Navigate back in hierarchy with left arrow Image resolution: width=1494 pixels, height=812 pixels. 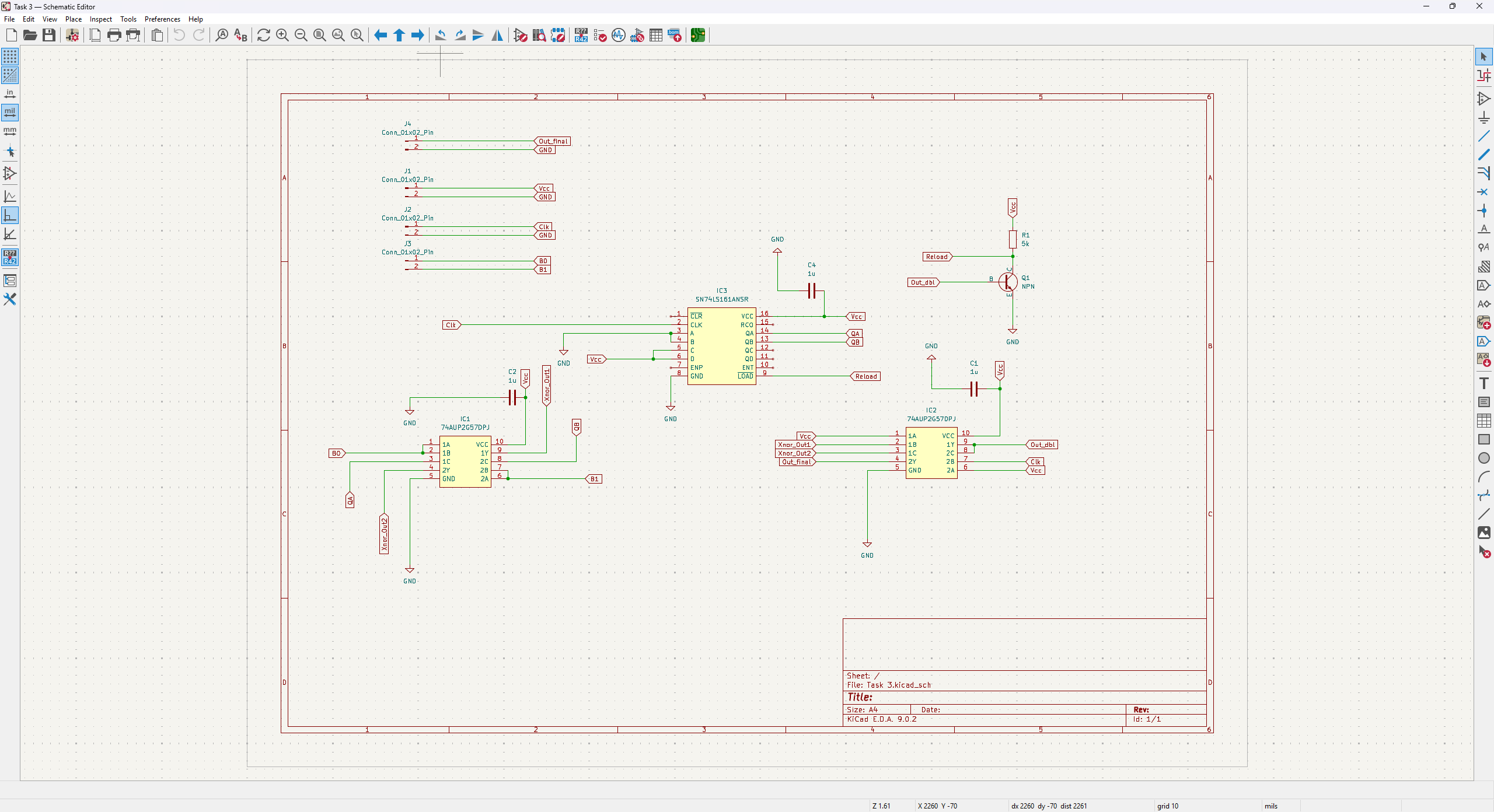tap(381, 36)
